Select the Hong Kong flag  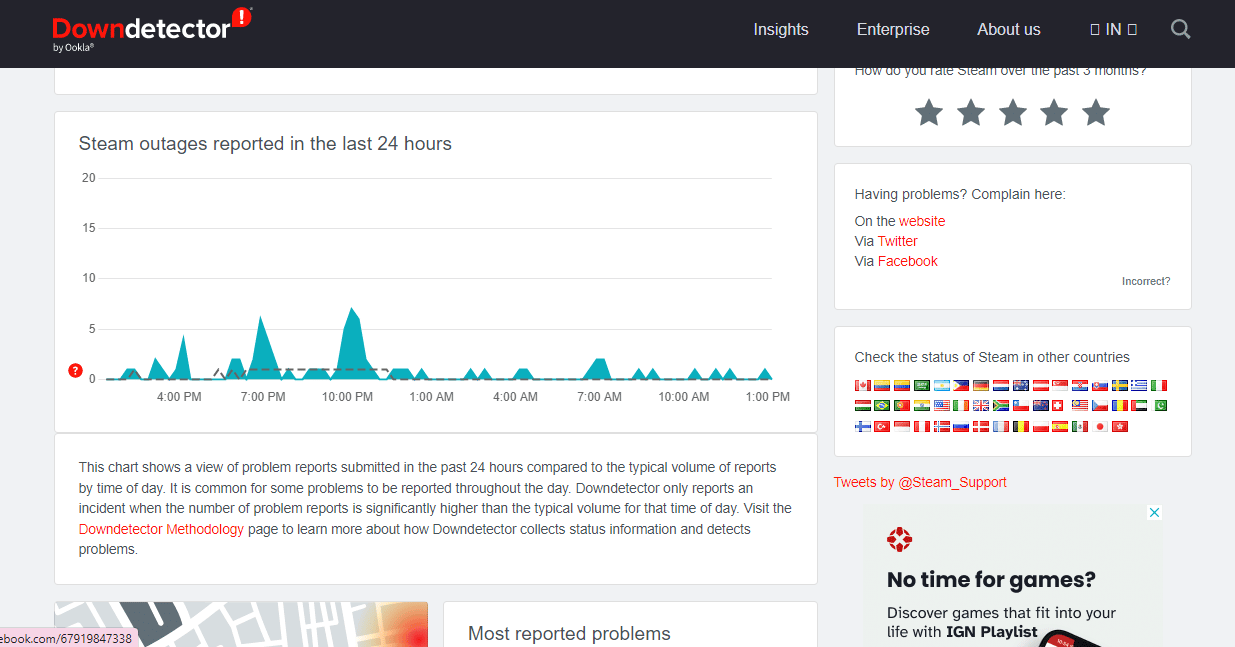pos(1120,427)
